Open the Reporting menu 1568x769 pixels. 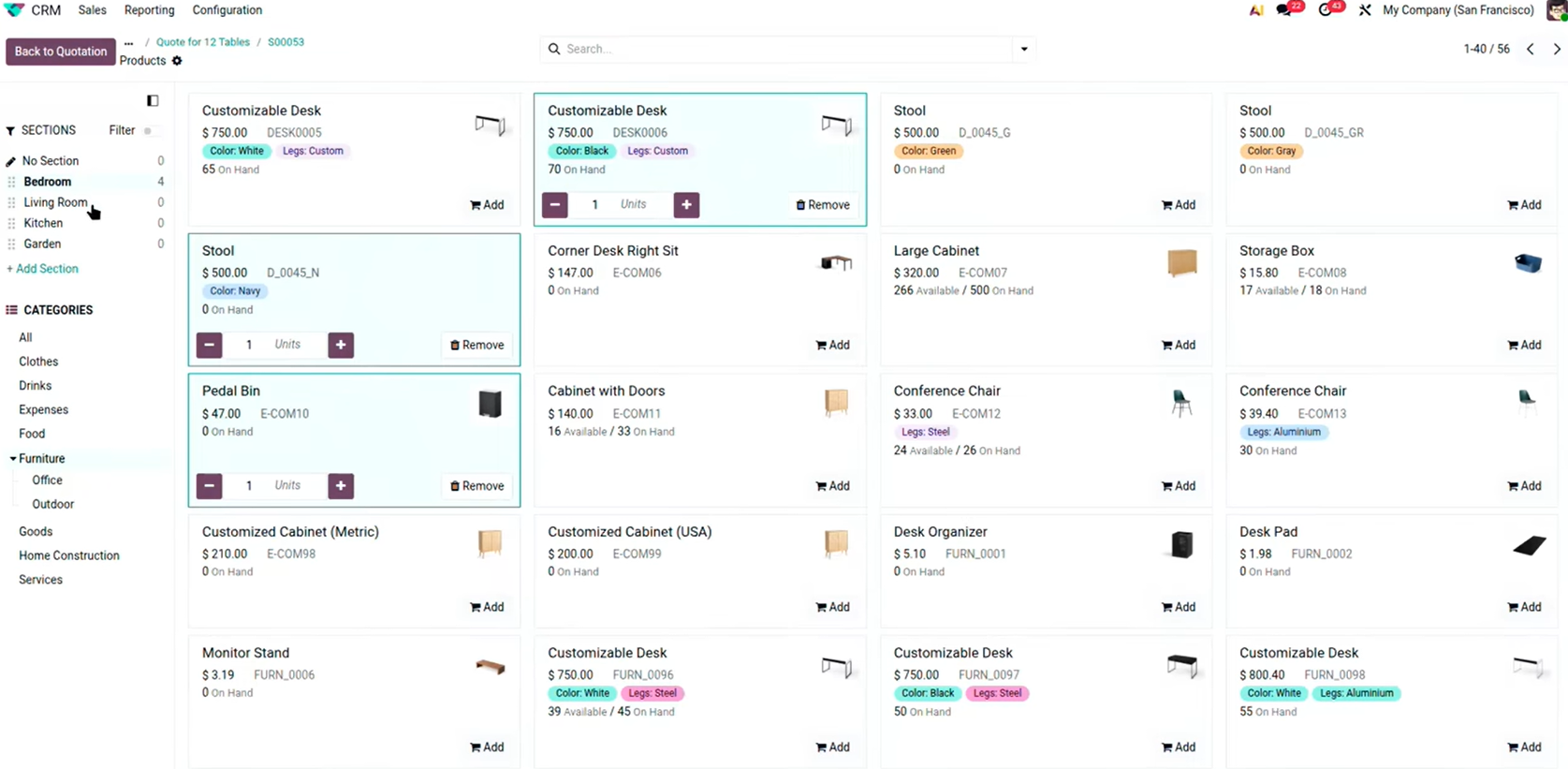(150, 10)
